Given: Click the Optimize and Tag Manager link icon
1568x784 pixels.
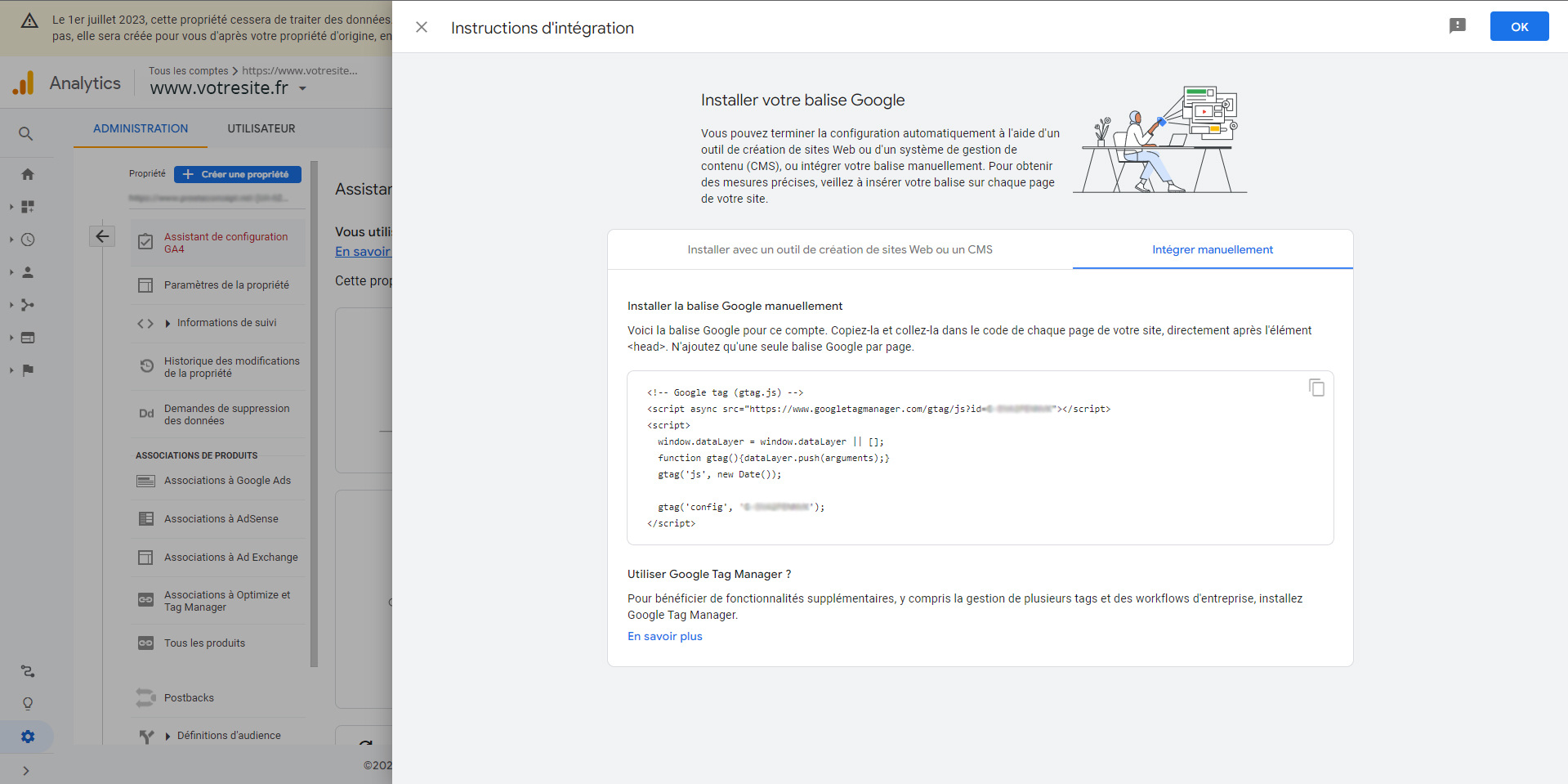Looking at the screenshot, I should click(x=145, y=600).
